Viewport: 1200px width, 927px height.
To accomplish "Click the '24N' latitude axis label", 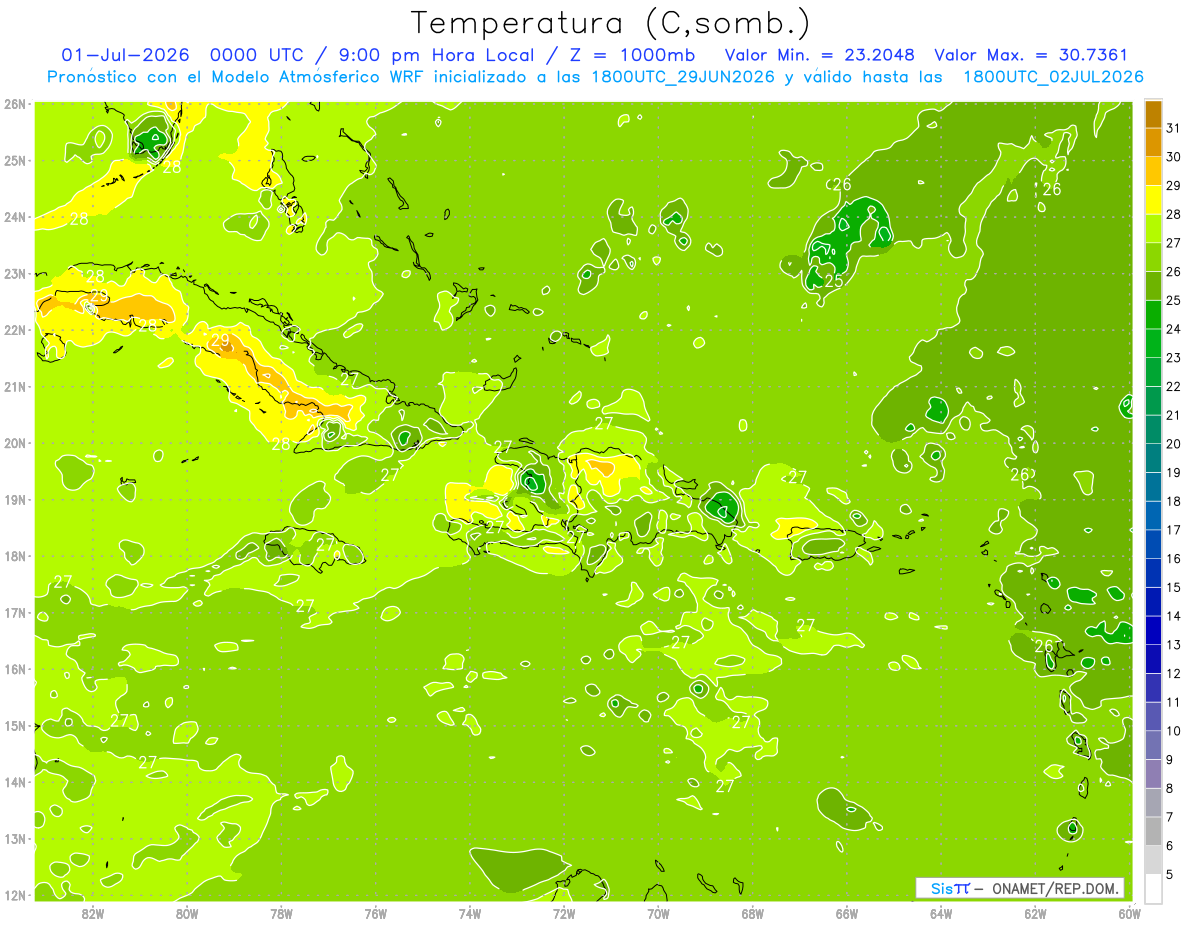I will 14,217.
